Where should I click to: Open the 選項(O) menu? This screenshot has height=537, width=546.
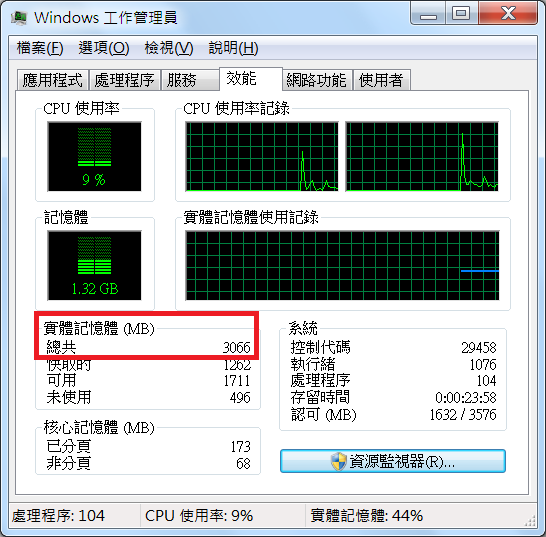[x=104, y=48]
